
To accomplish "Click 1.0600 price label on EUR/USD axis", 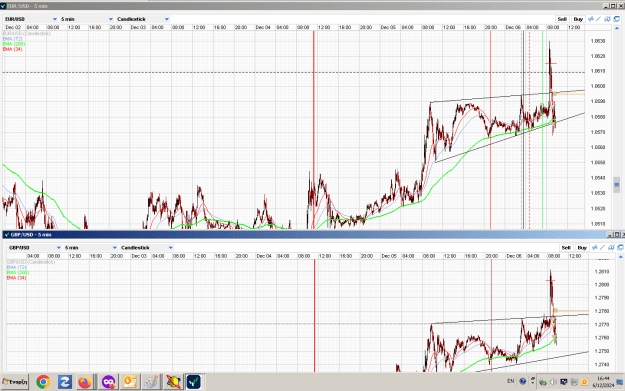I will click(598, 86).
